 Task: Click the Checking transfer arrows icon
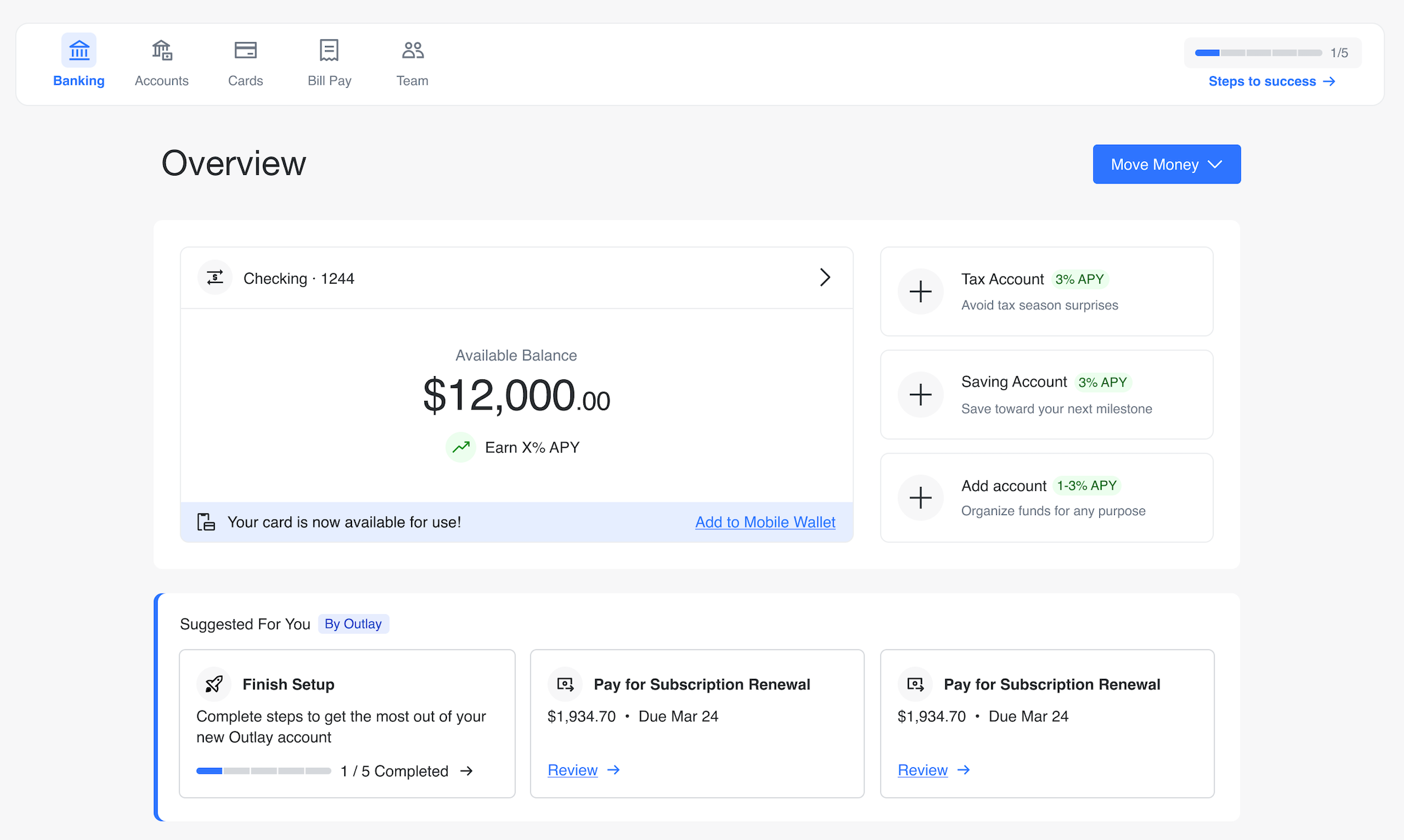(215, 278)
